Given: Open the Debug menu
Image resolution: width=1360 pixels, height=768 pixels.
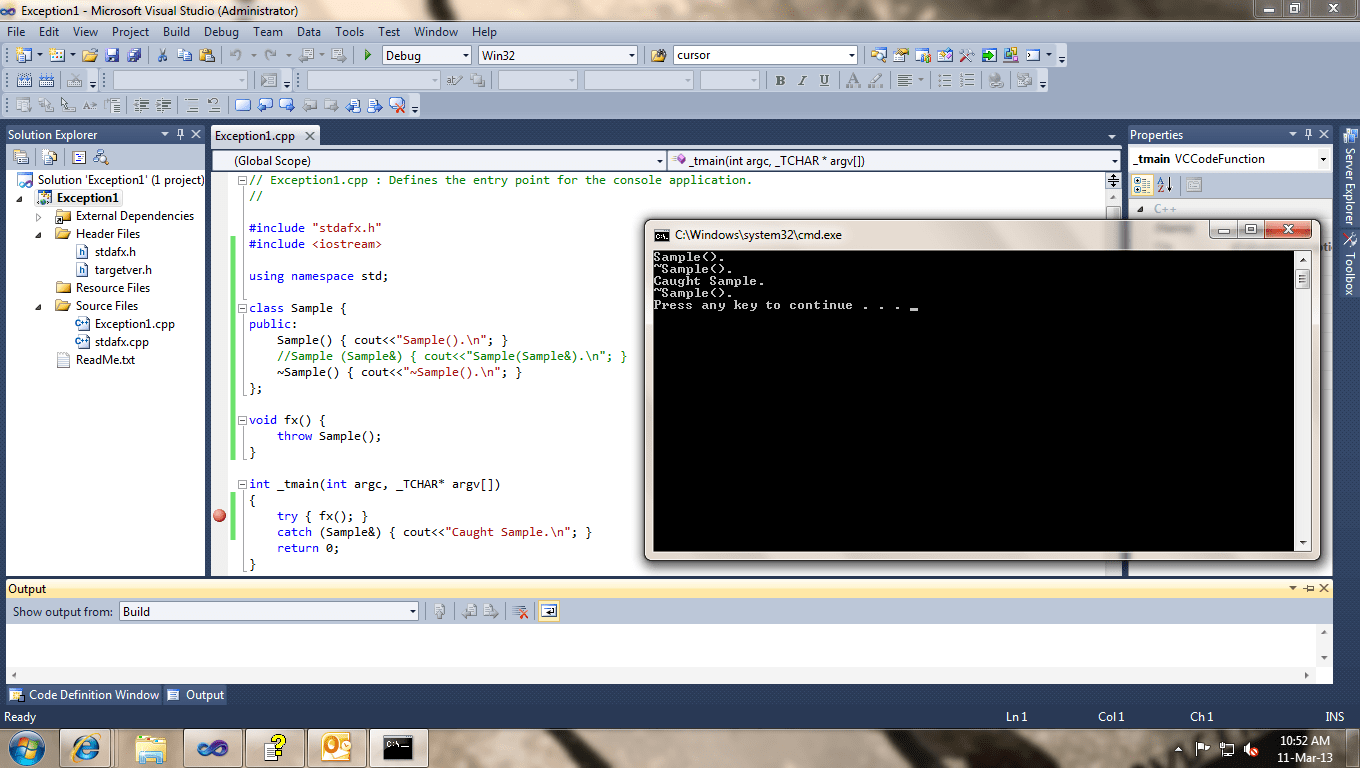Looking at the screenshot, I should click(221, 32).
